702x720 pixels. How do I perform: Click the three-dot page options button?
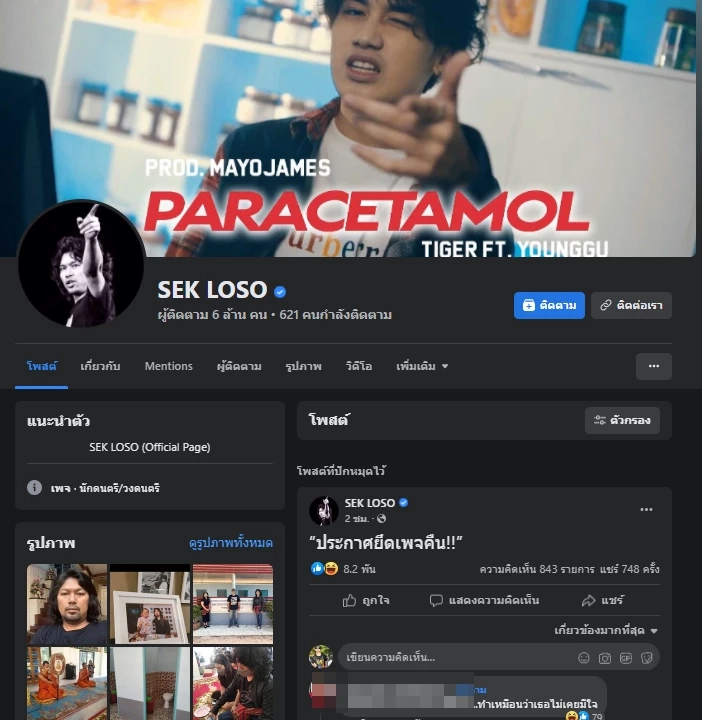coord(653,367)
